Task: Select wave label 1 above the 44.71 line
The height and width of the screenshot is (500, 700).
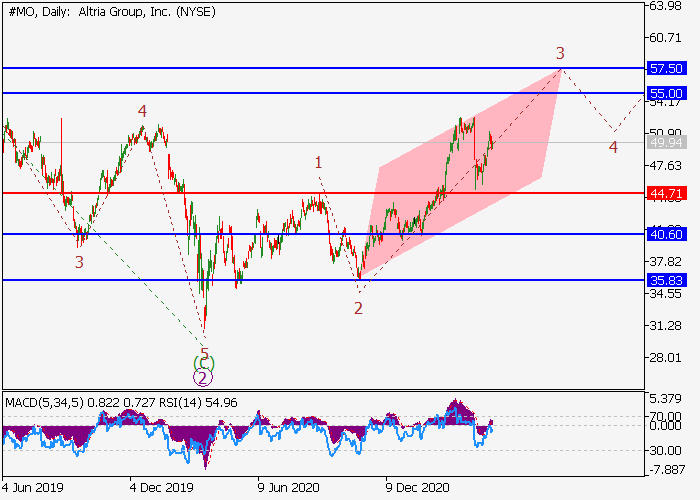Action: pos(318,162)
